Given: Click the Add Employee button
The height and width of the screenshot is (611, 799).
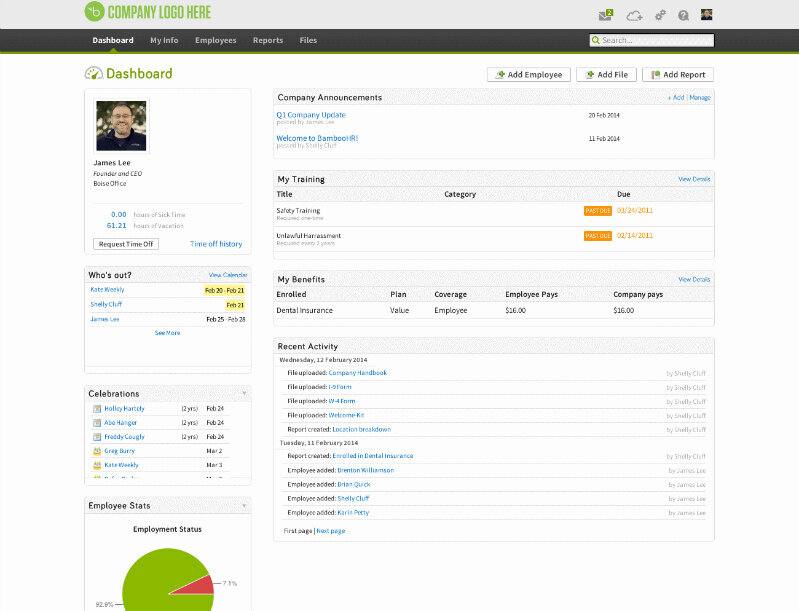Looking at the screenshot, I should 529,75.
